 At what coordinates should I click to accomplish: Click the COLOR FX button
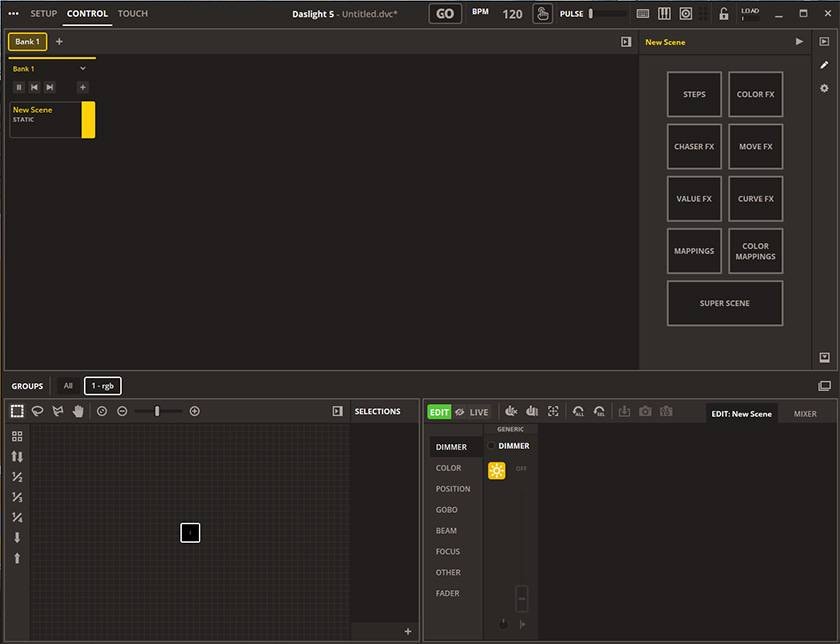click(x=755, y=94)
